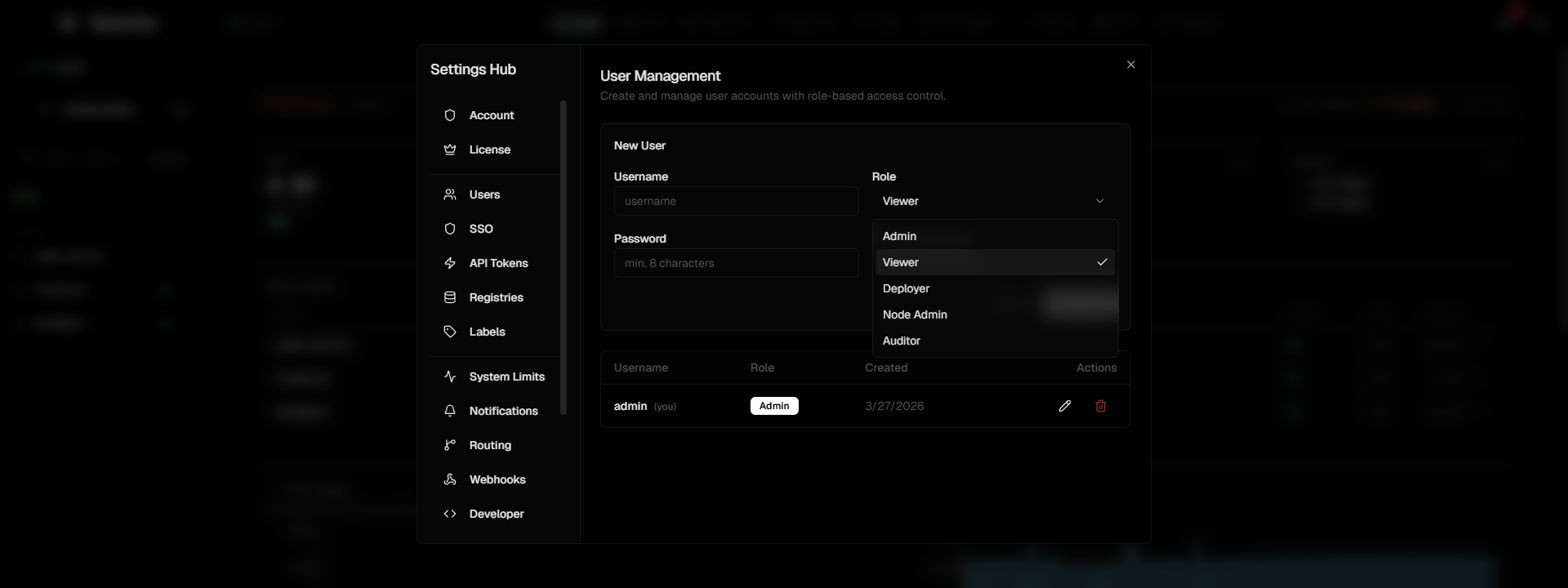Click the settings sidebar scrollbar
The height and width of the screenshot is (588, 1568).
click(x=563, y=257)
